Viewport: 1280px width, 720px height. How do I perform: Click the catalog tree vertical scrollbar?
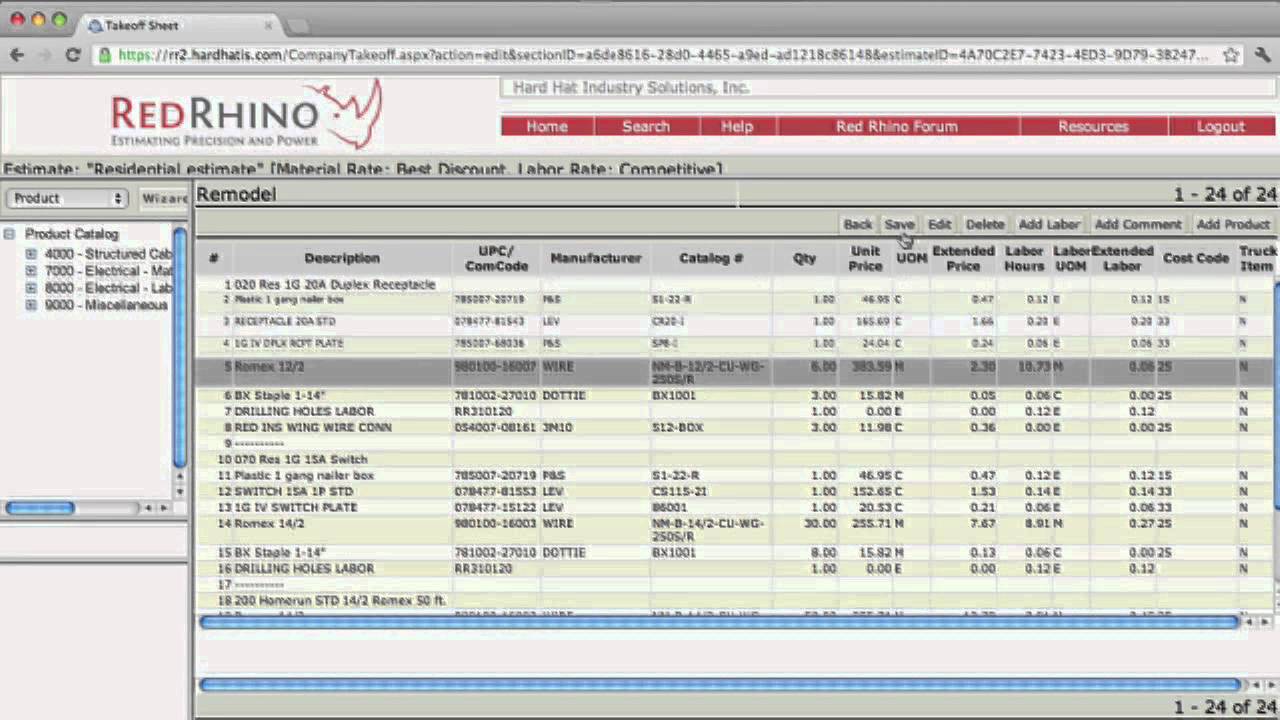[180, 347]
